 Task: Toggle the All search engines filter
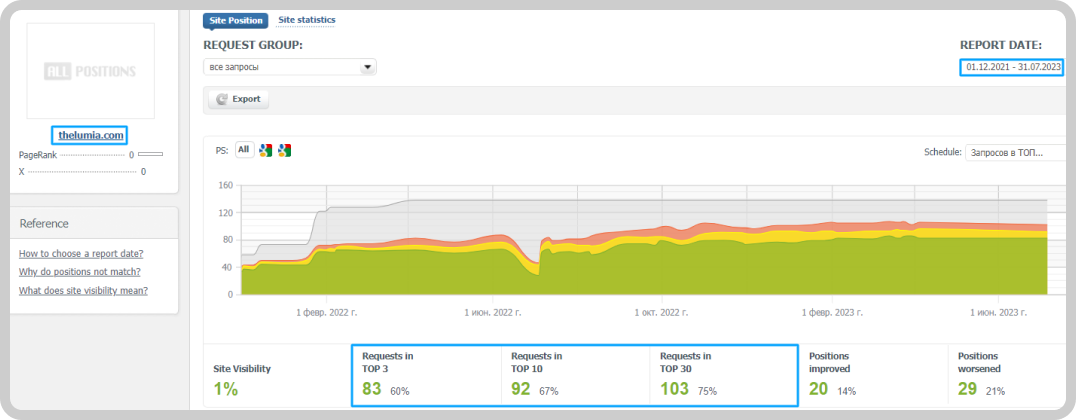[x=244, y=150]
